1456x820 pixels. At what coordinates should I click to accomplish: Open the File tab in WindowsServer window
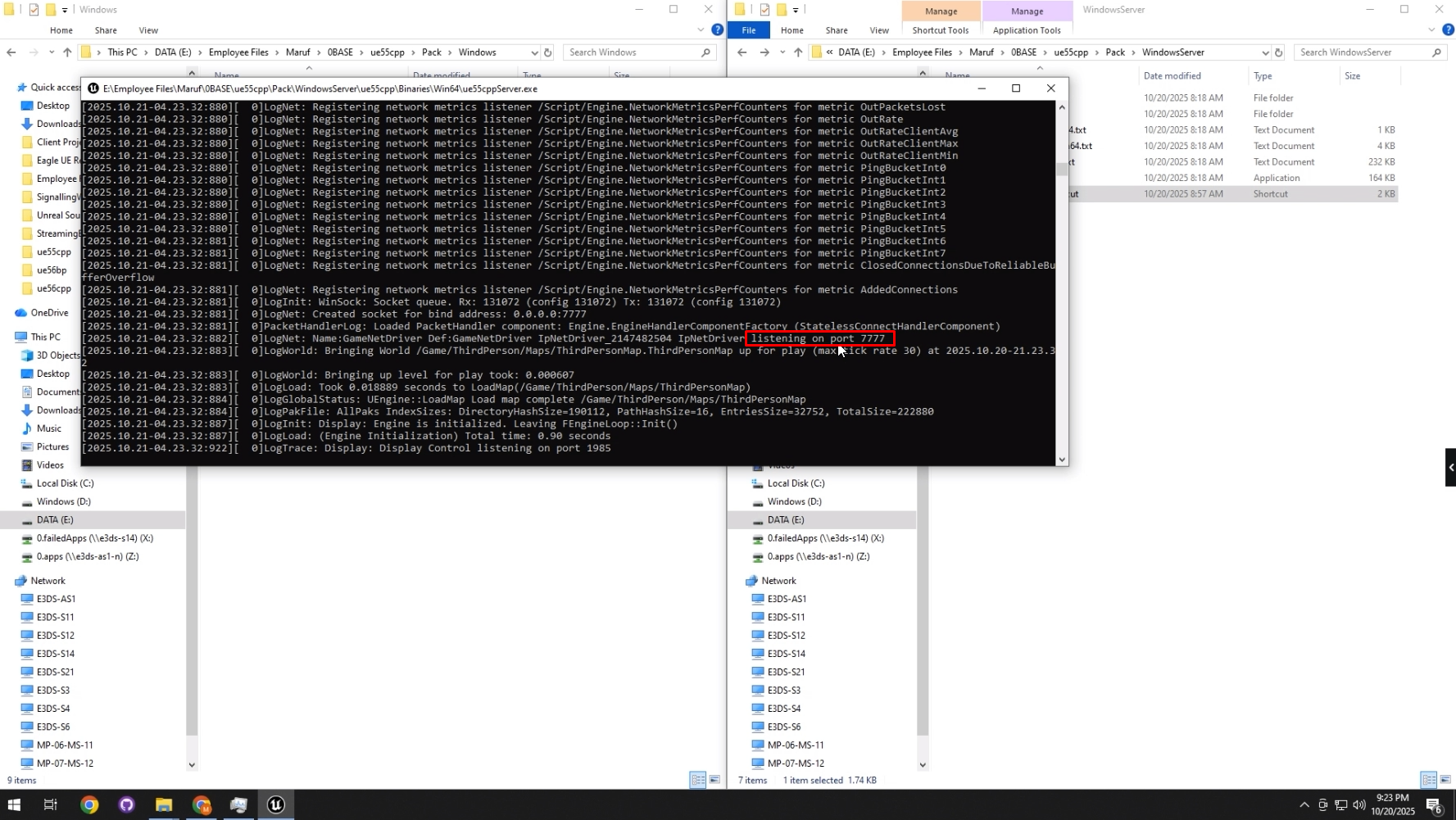tap(749, 30)
